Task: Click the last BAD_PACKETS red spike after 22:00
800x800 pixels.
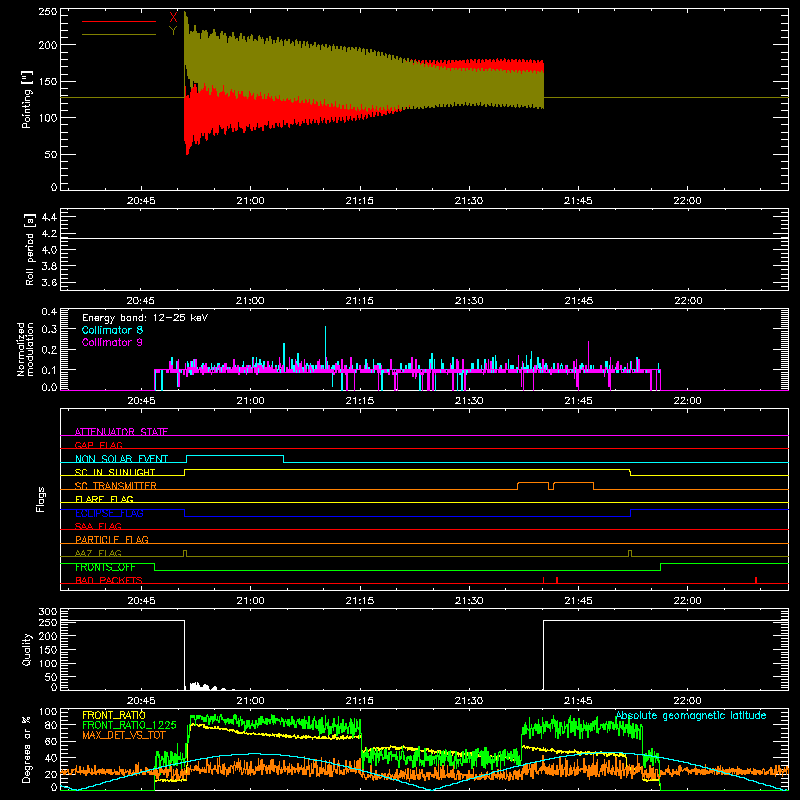Action: [x=756, y=580]
